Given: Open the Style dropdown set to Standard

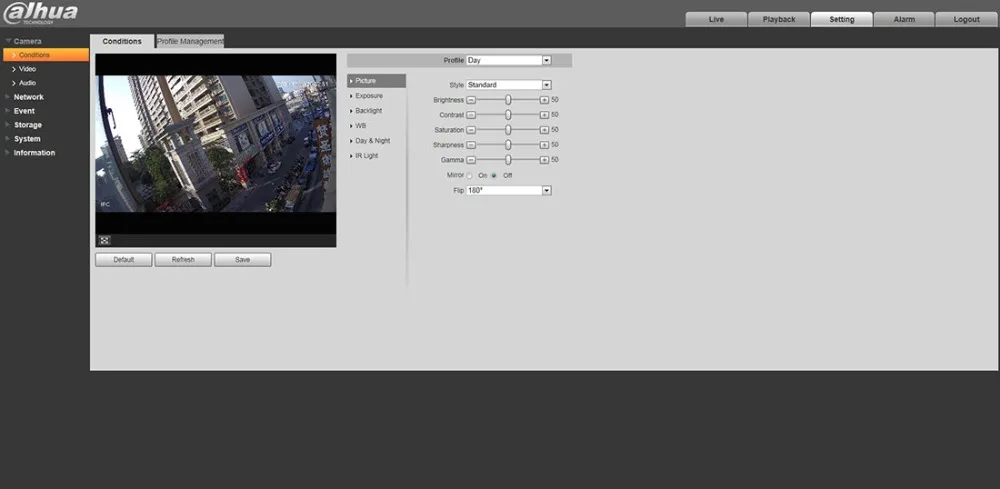Looking at the screenshot, I should click(x=508, y=85).
